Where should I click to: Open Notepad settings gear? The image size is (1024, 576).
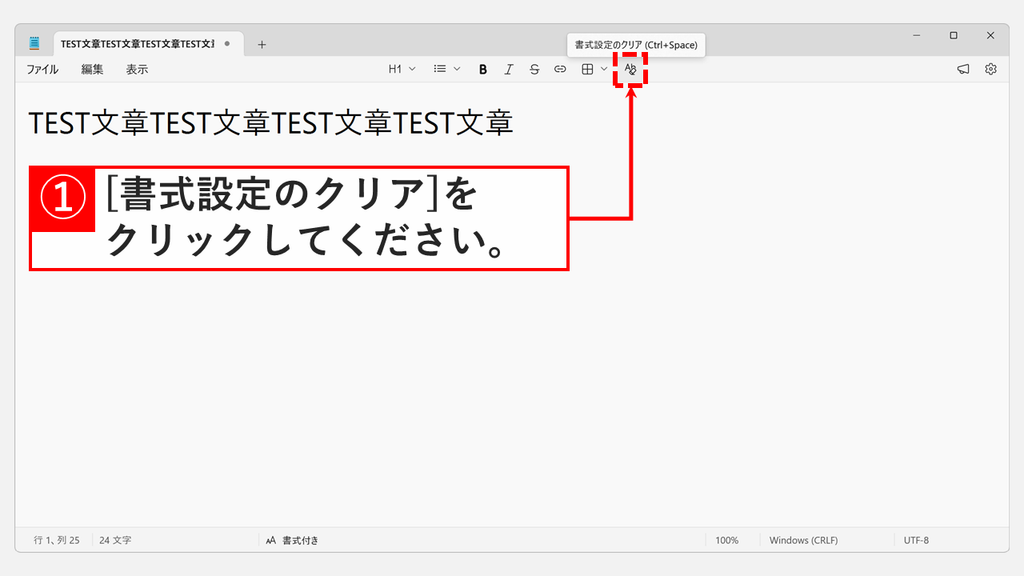click(x=991, y=69)
